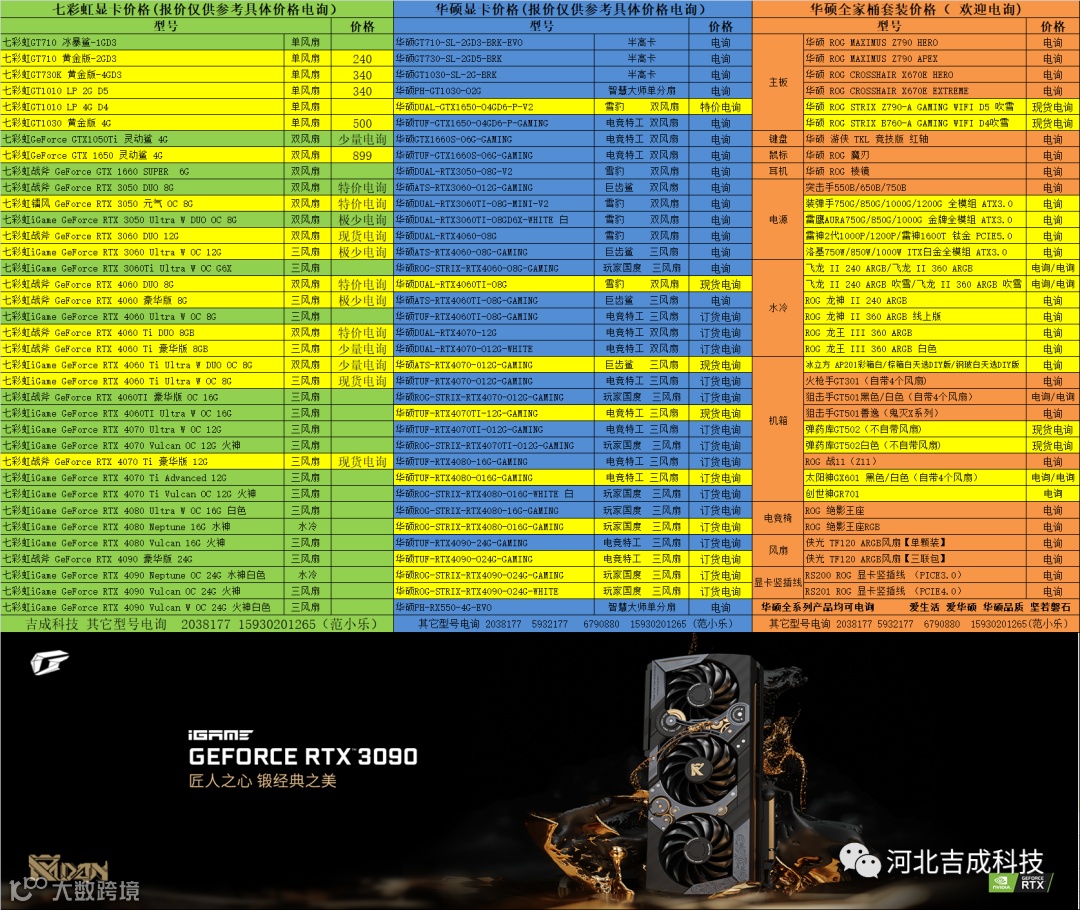1080x910 pixels.
Task: Select row '华硕PH-GT1030-O2G'
Action: (572, 90)
